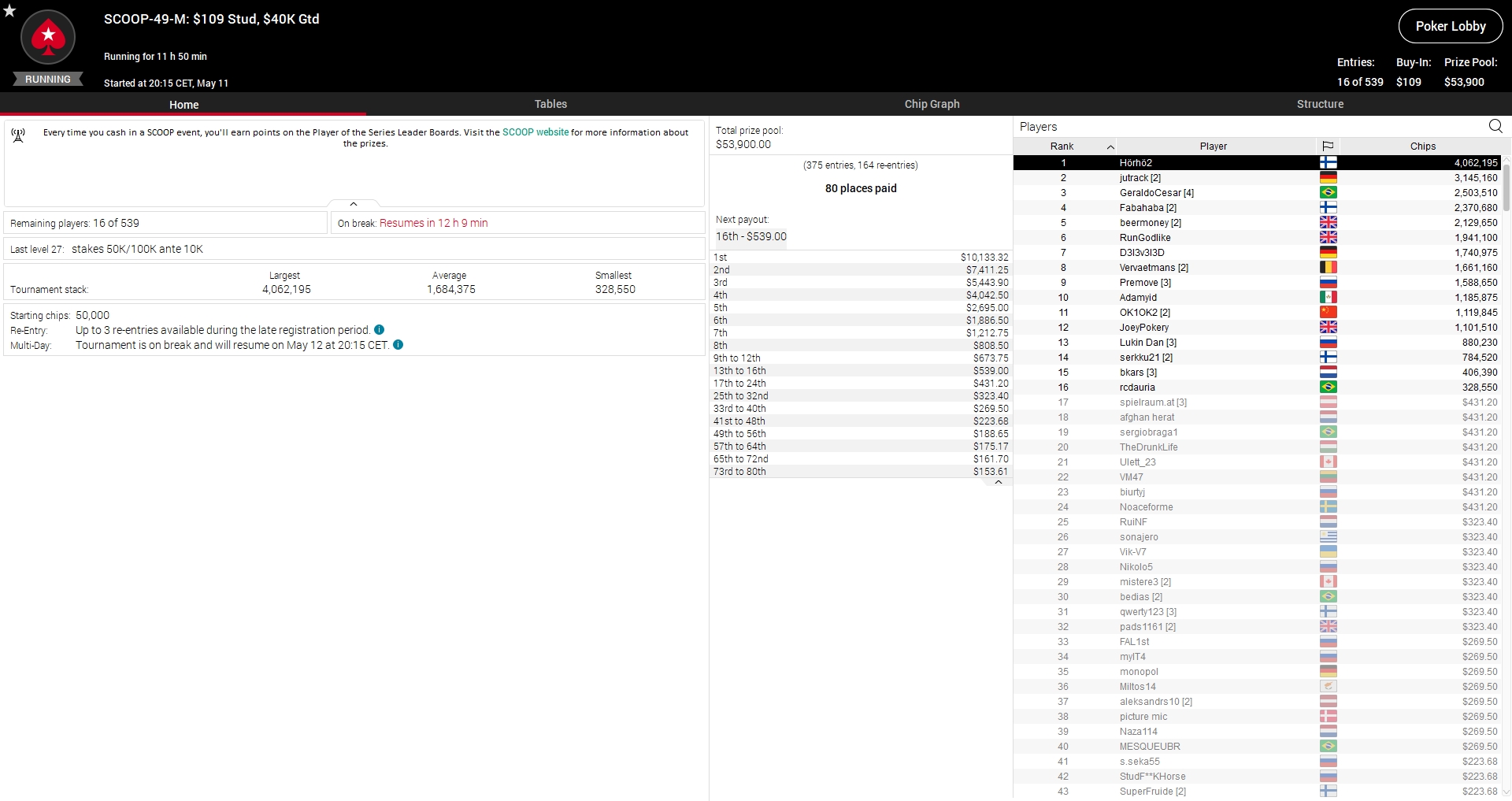Show Multi-Day info tooltip icon

398,345
